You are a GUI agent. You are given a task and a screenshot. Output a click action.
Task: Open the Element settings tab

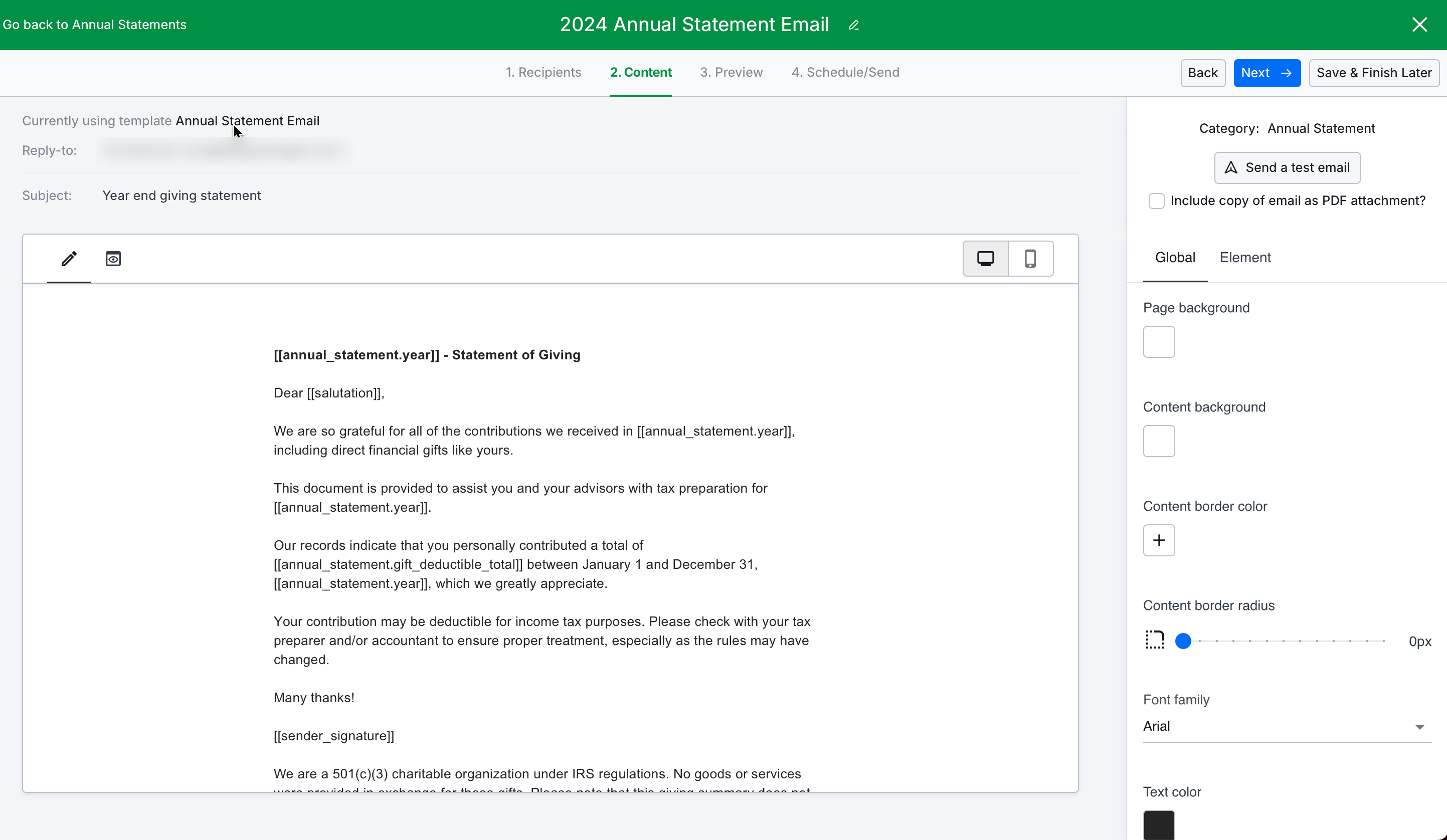(x=1245, y=257)
